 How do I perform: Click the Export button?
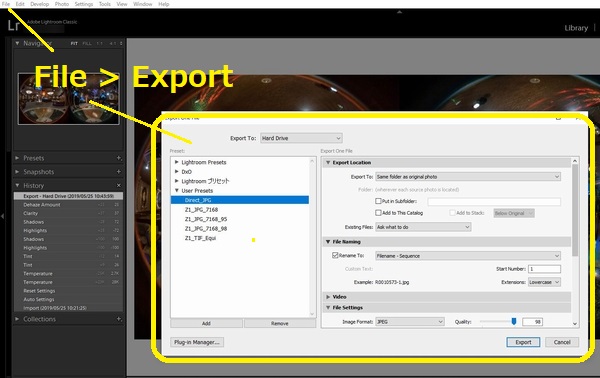pyautogui.click(x=523, y=342)
